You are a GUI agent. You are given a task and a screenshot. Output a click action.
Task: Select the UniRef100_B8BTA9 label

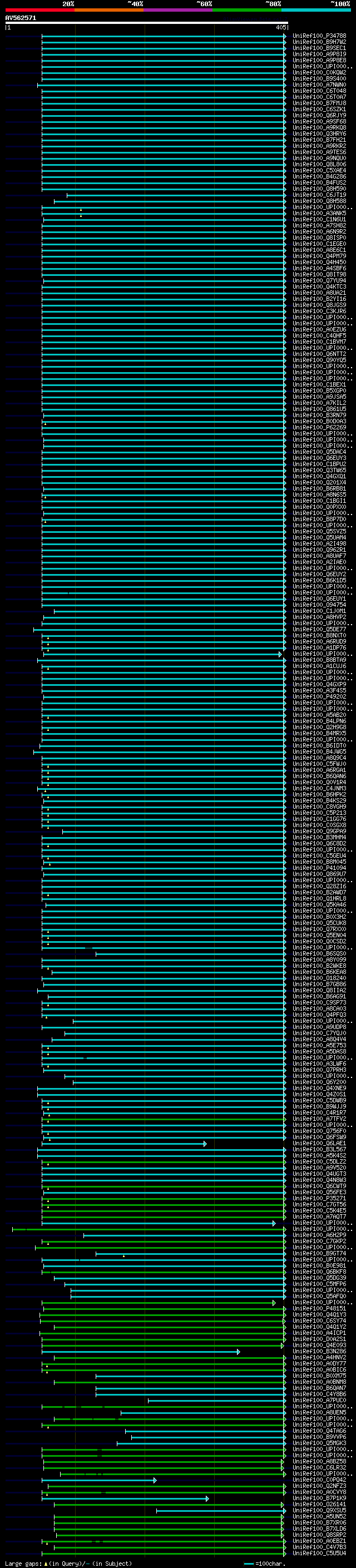319,659
